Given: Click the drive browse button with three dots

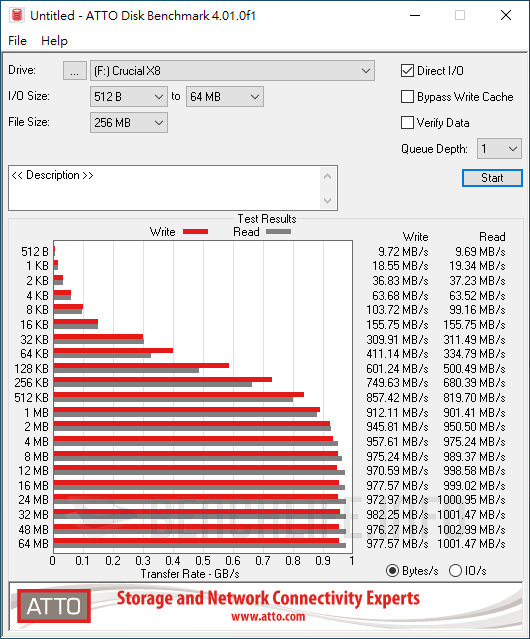Looking at the screenshot, I should click(x=75, y=71).
